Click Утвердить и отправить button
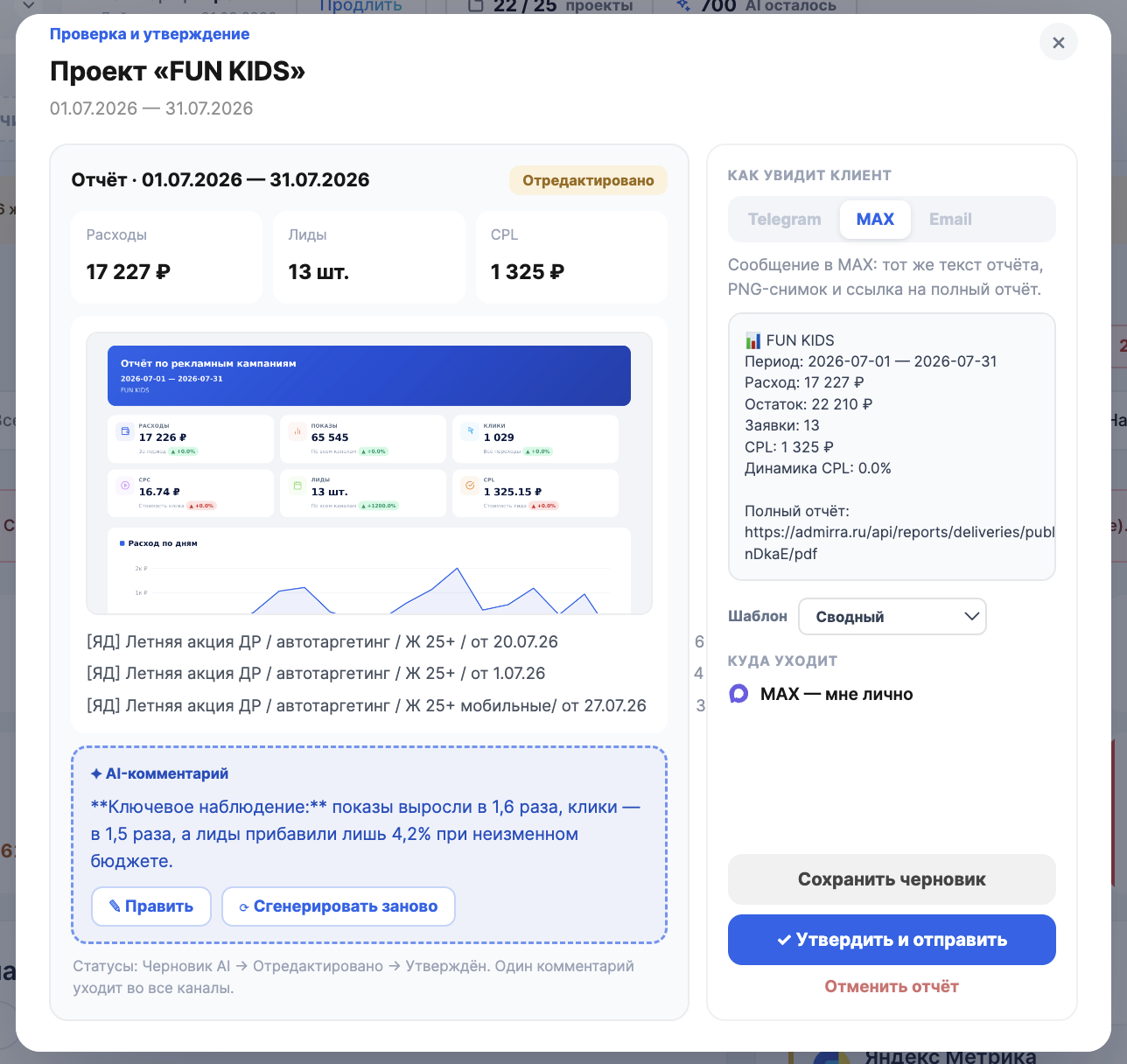 pyautogui.click(x=892, y=940)
